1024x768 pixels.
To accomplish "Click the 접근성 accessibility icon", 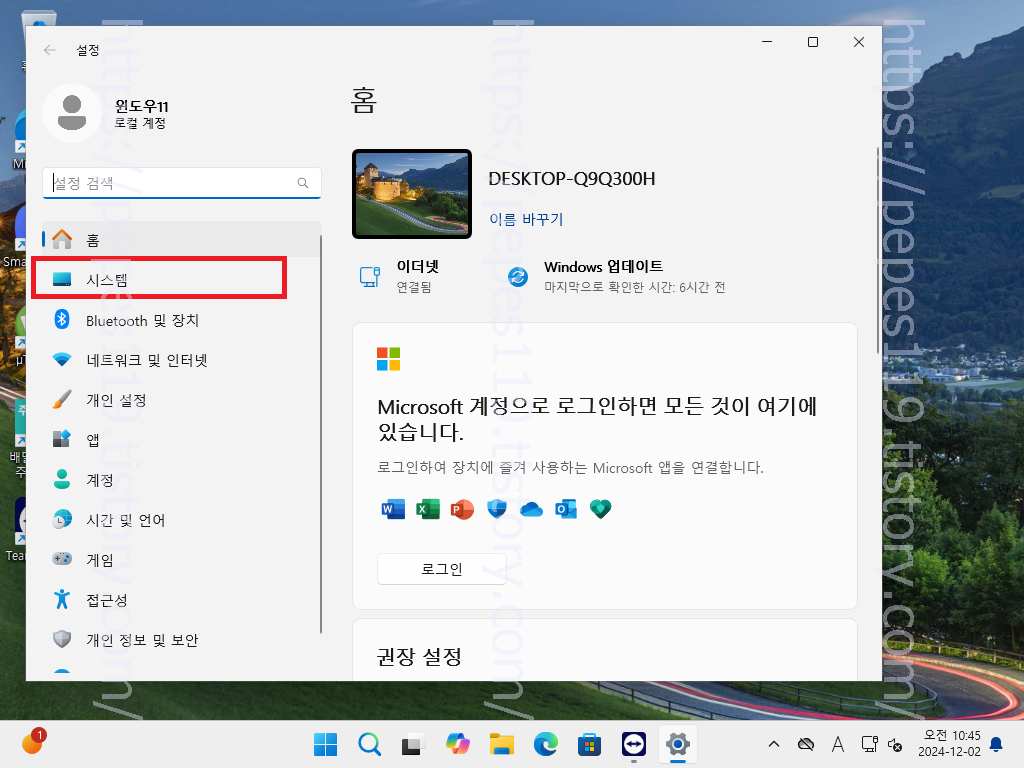I will tap(62, 599).
